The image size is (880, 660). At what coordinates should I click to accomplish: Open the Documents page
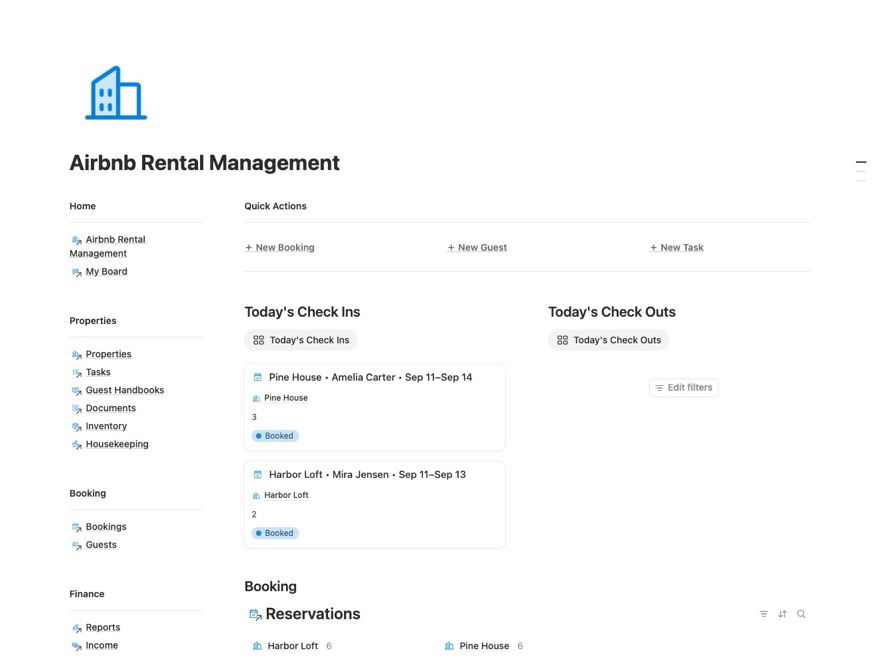pyautogui.click(x=111, y=408)
